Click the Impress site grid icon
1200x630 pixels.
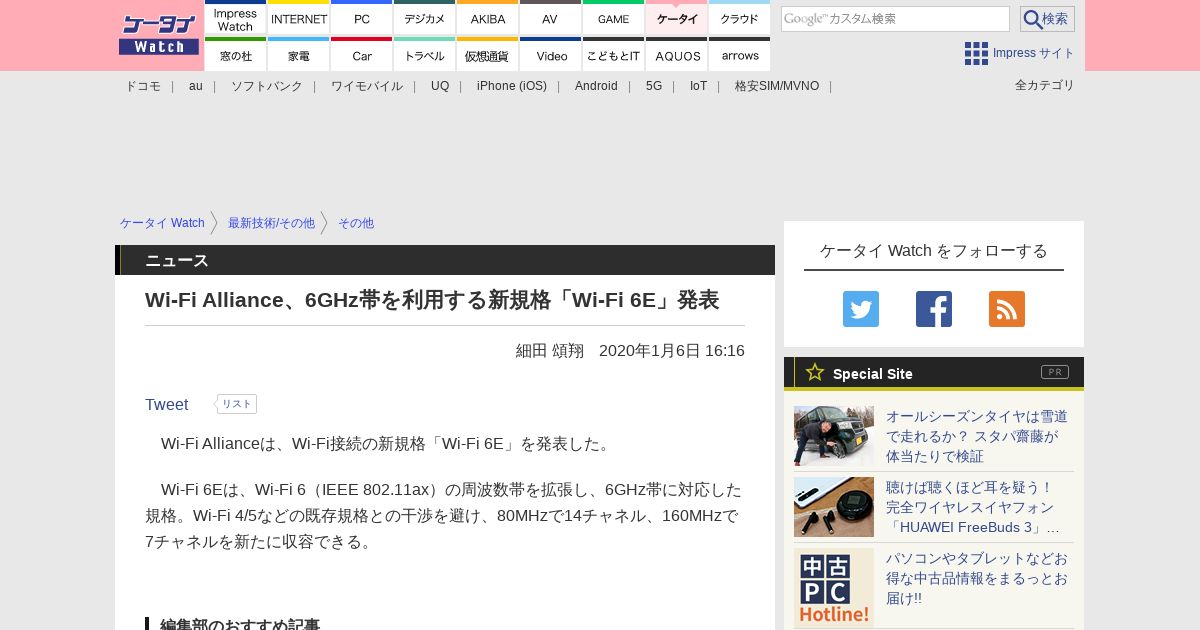coord(976,53)
